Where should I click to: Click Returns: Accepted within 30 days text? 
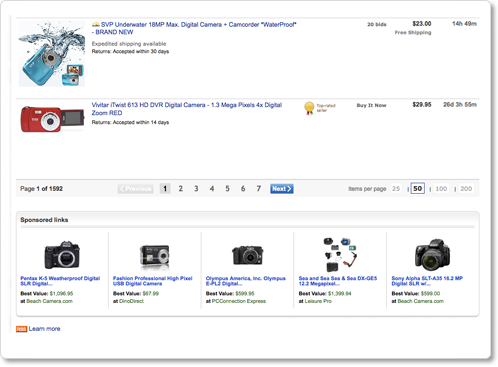tap(130, 51)
